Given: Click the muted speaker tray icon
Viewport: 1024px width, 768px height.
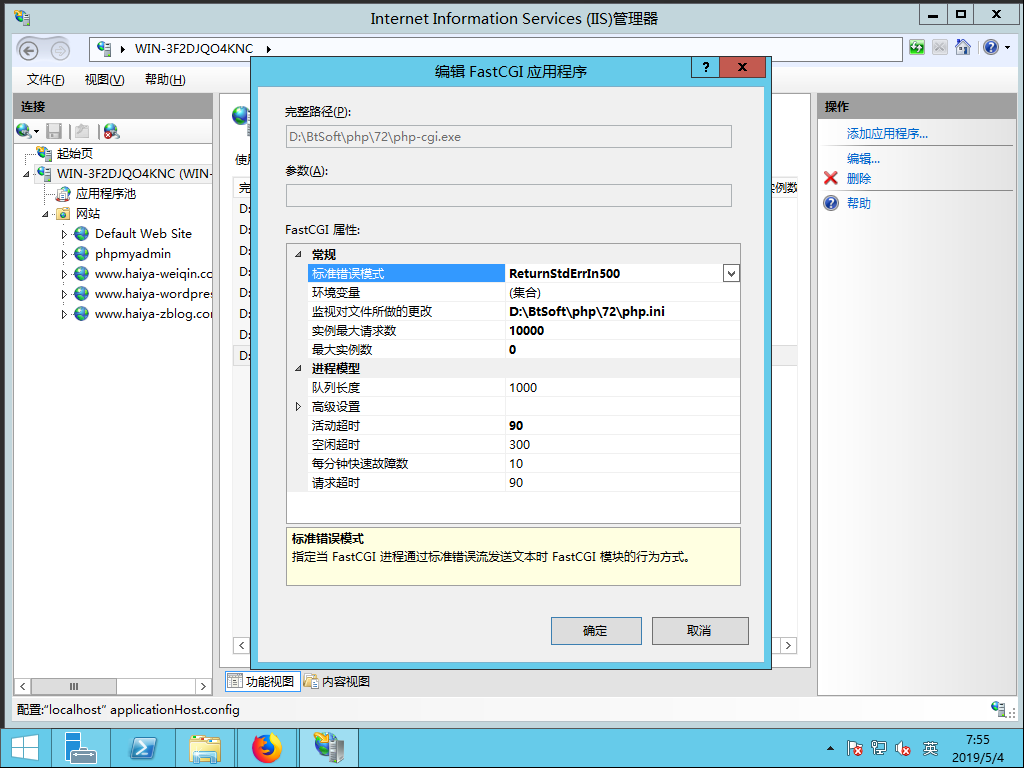Looking at the screenshot, I should [x=903, y=748].
